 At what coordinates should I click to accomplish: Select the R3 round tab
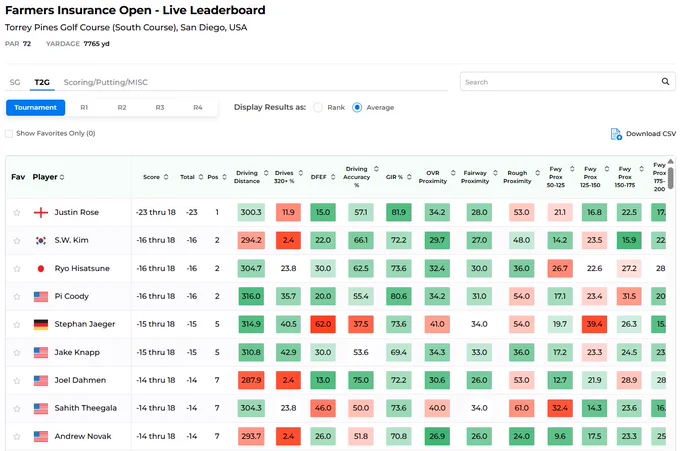click(160, 108)
